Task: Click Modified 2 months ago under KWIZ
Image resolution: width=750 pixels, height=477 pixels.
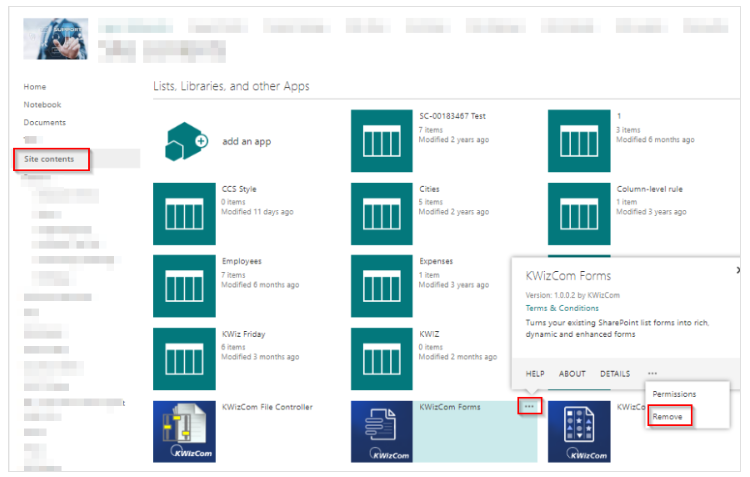Action: tap(458, 356)
